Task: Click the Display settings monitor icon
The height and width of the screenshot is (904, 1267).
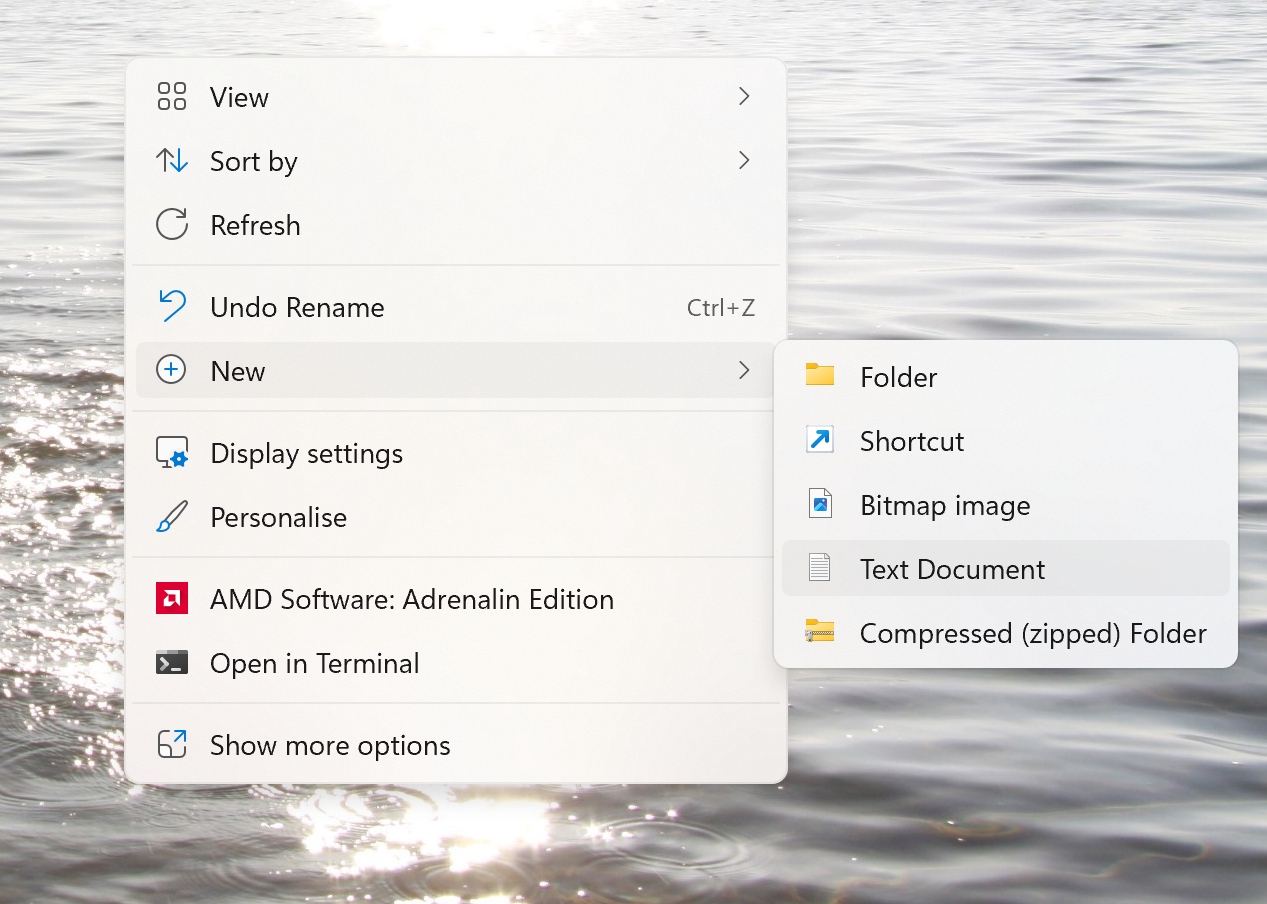Action: 172,453
